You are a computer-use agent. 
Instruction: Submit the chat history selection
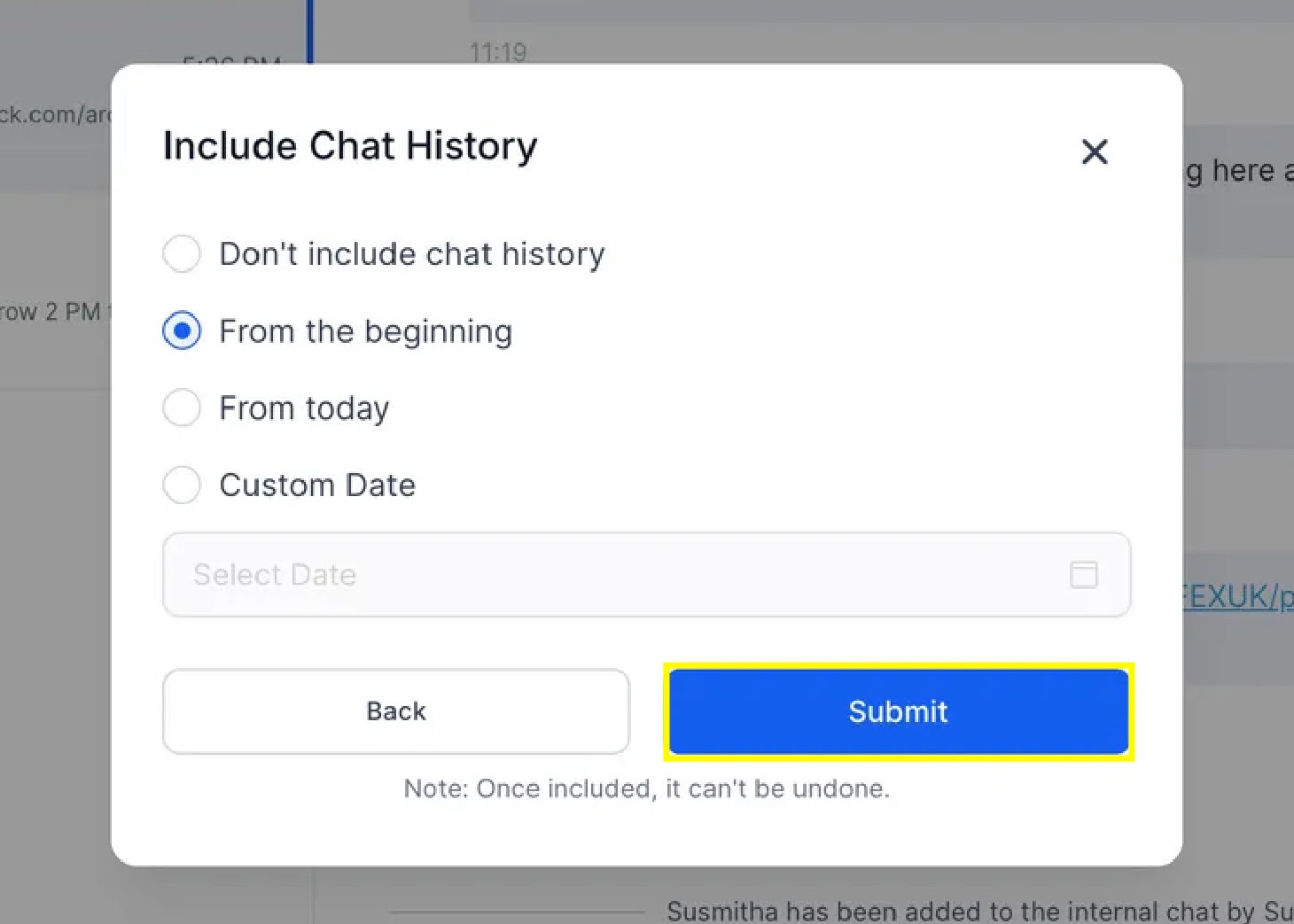click(x=898, y=711)
